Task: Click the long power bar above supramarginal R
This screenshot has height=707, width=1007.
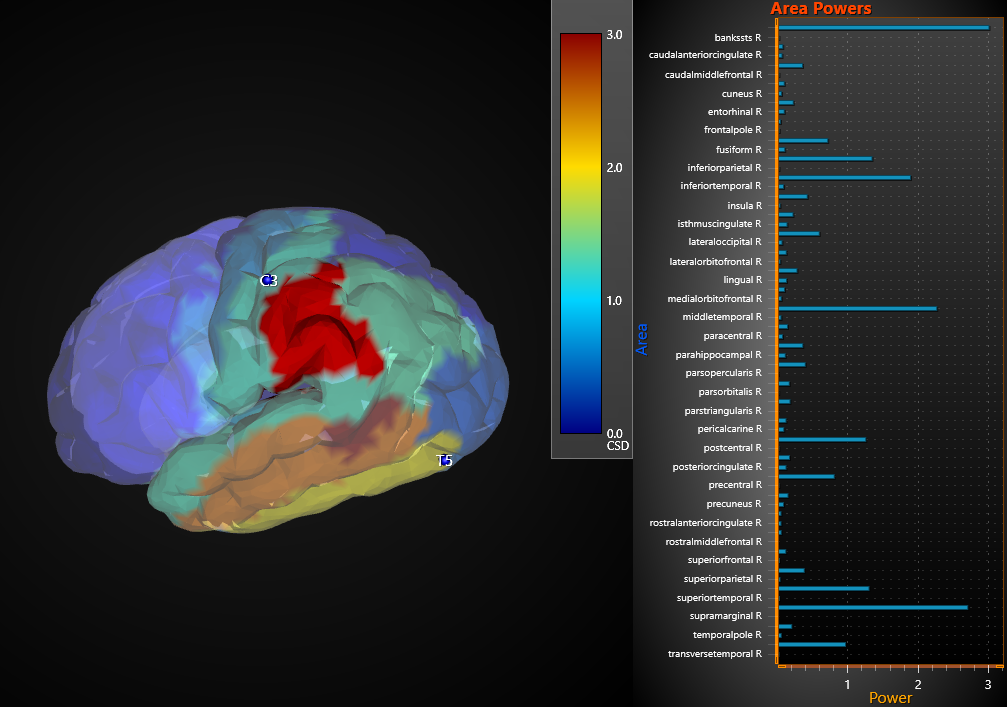Action: [x=873, y=607]
